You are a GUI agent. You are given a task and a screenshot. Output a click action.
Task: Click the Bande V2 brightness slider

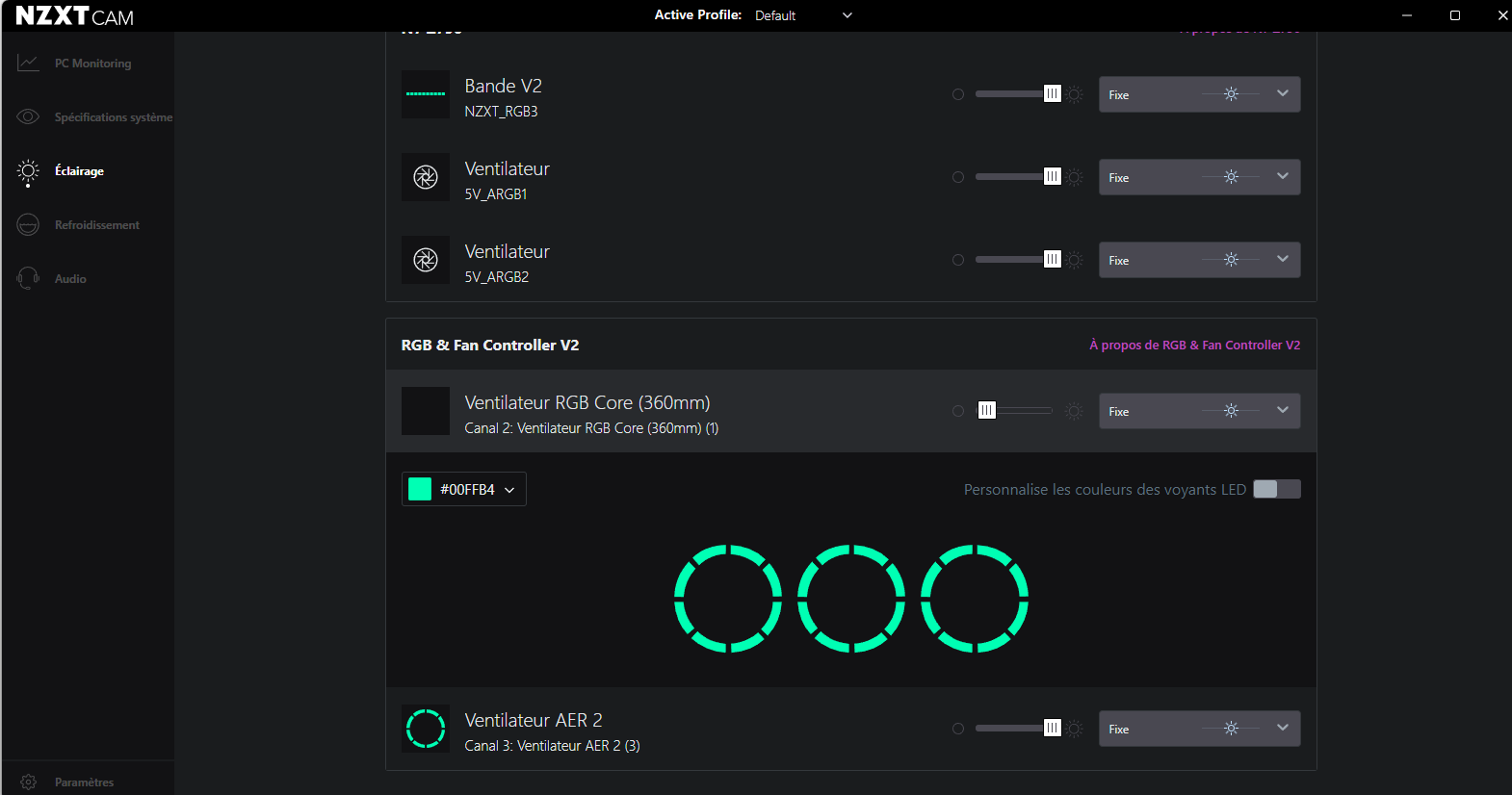click(1018, 94)
